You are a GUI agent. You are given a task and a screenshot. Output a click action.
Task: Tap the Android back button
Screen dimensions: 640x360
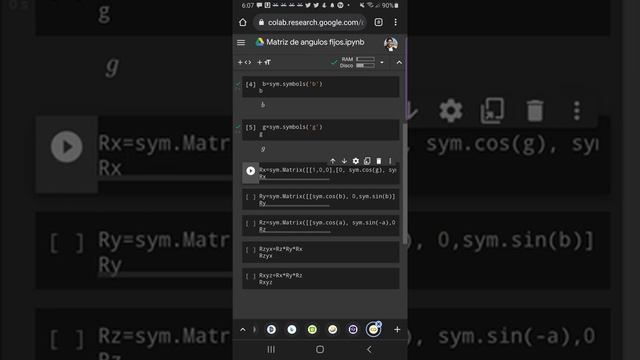click(x=369, y=349)
